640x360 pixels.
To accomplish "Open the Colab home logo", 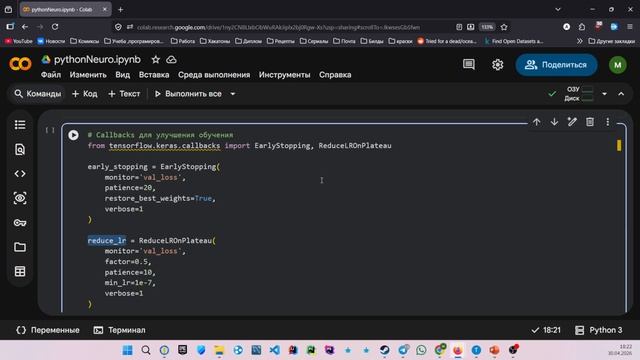I will click(20, 64).
